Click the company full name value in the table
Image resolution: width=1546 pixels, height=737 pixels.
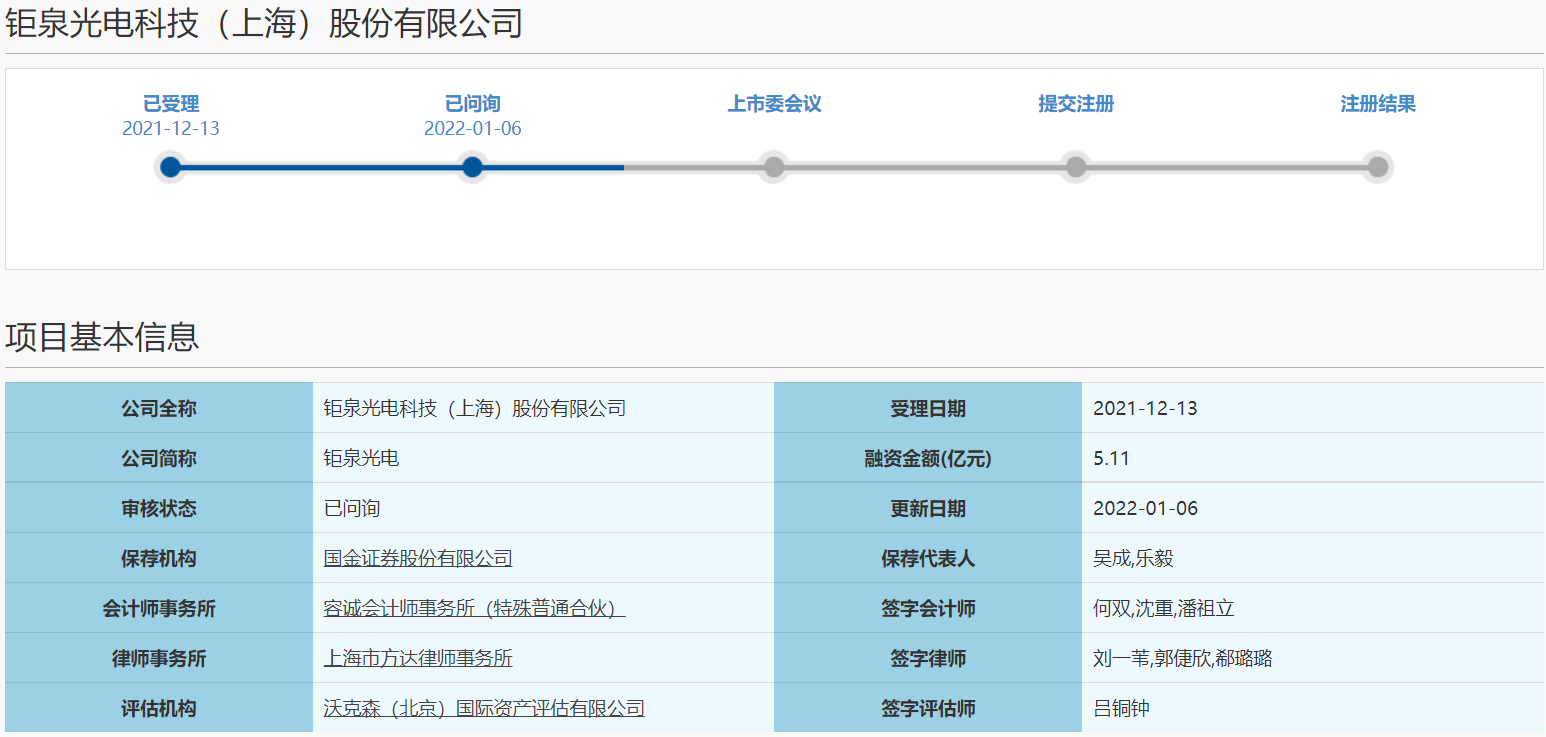coord(474,408)
